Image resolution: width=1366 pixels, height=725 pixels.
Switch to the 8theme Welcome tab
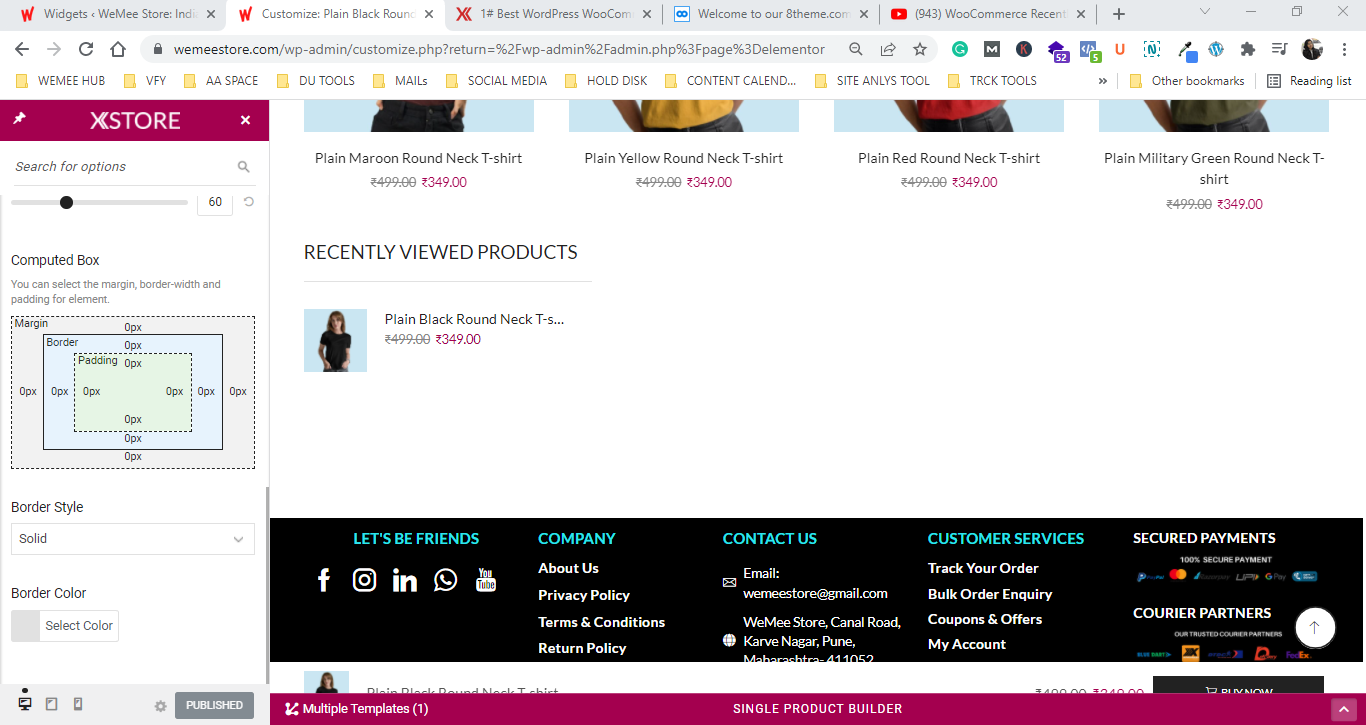[770, 14]
